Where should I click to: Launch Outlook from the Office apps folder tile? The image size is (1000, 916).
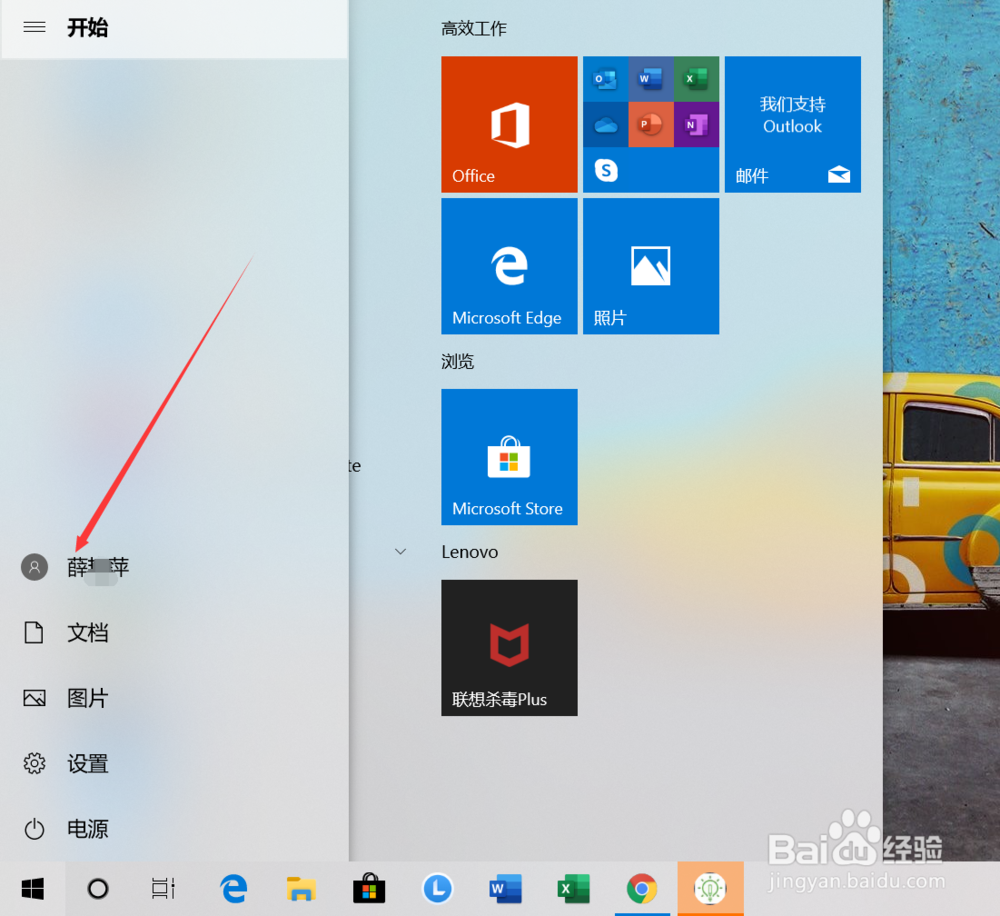click(x=605, y=79)
